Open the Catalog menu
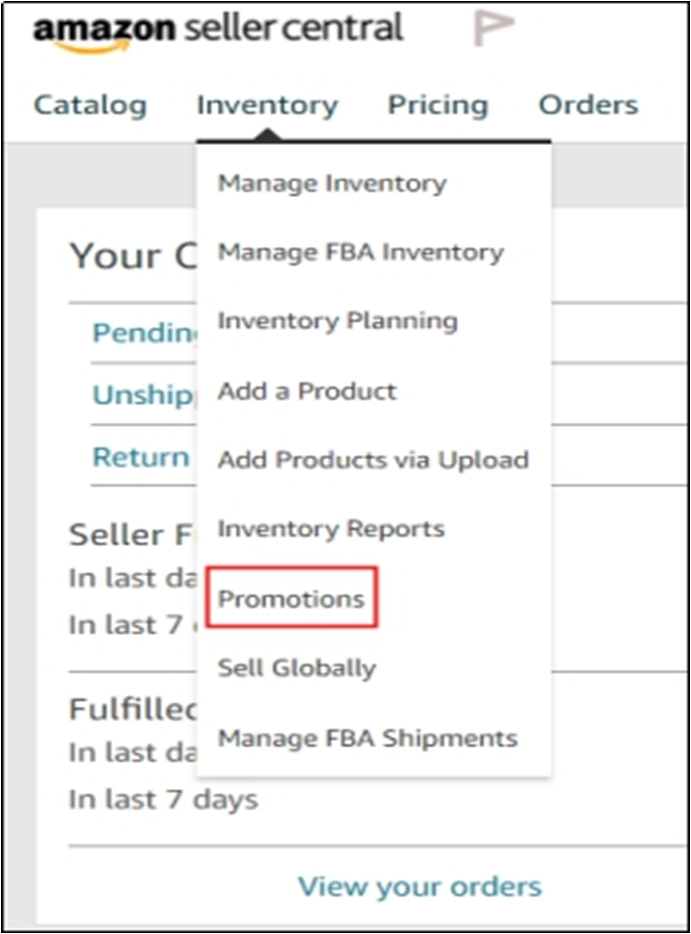 click(x=90, y=105)
